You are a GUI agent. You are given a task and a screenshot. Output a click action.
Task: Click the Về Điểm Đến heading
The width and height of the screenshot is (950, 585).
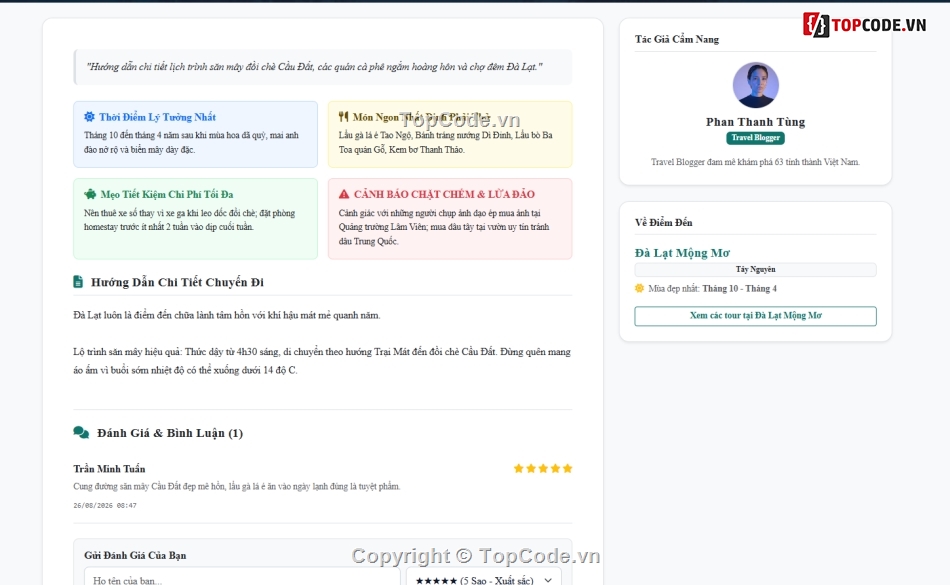point(663,222)
